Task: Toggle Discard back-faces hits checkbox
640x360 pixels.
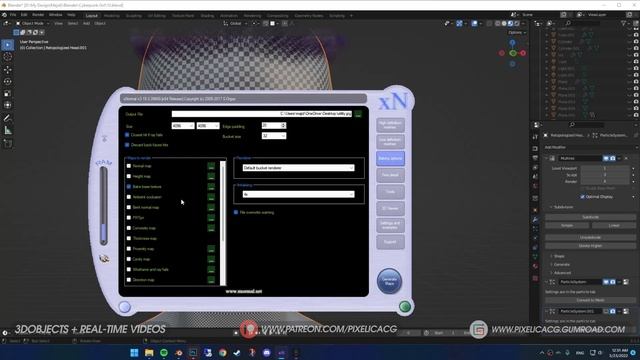Action: click(x=127, y=145)
